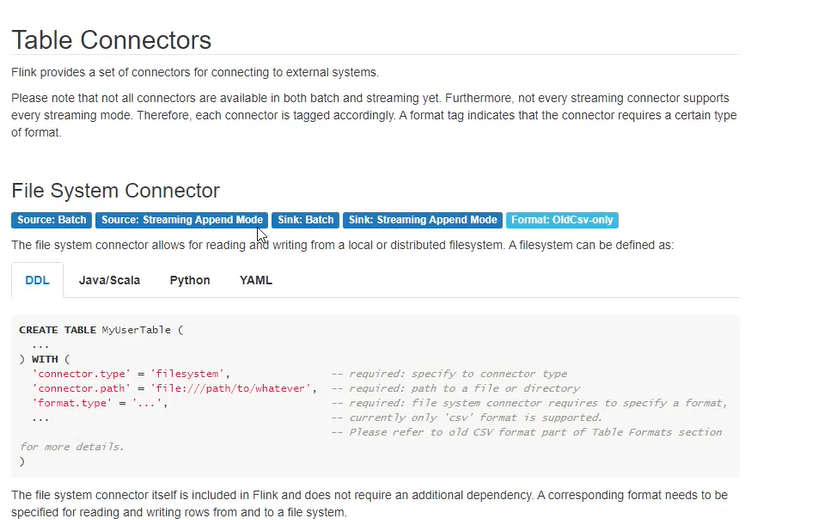This screenshot has height=520, width=826.
Task: Click the Format: OldCsv-only tag
Action: 562,220
